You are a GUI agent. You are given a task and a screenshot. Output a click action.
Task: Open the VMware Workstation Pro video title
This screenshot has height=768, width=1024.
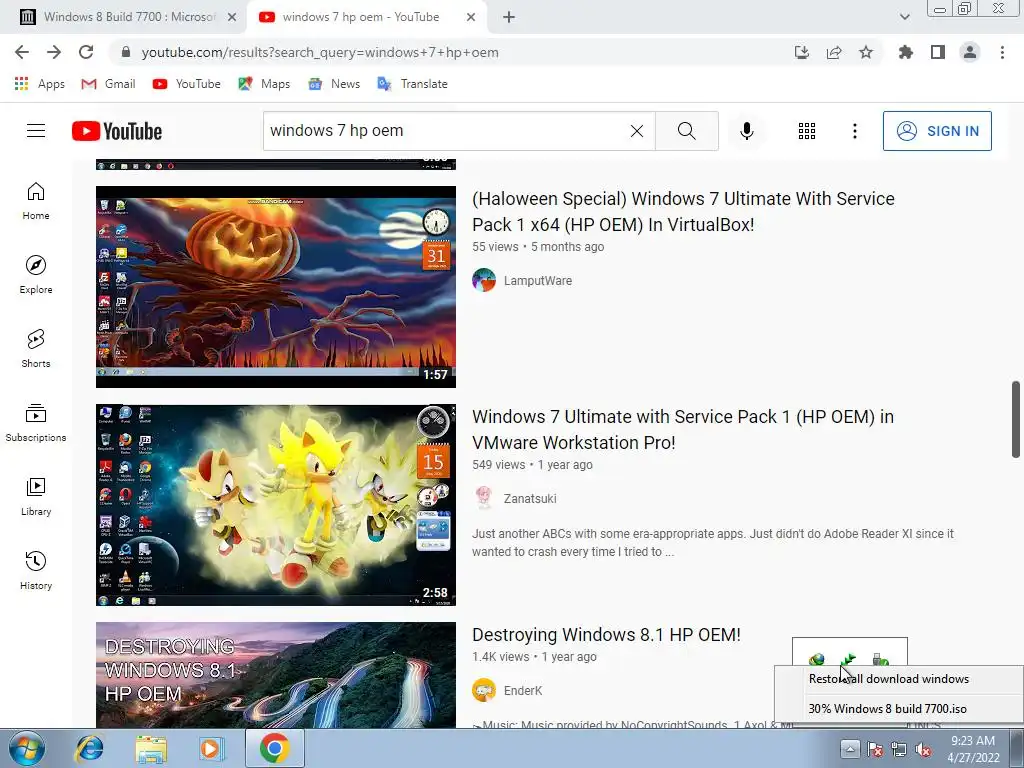coord(683,430)
